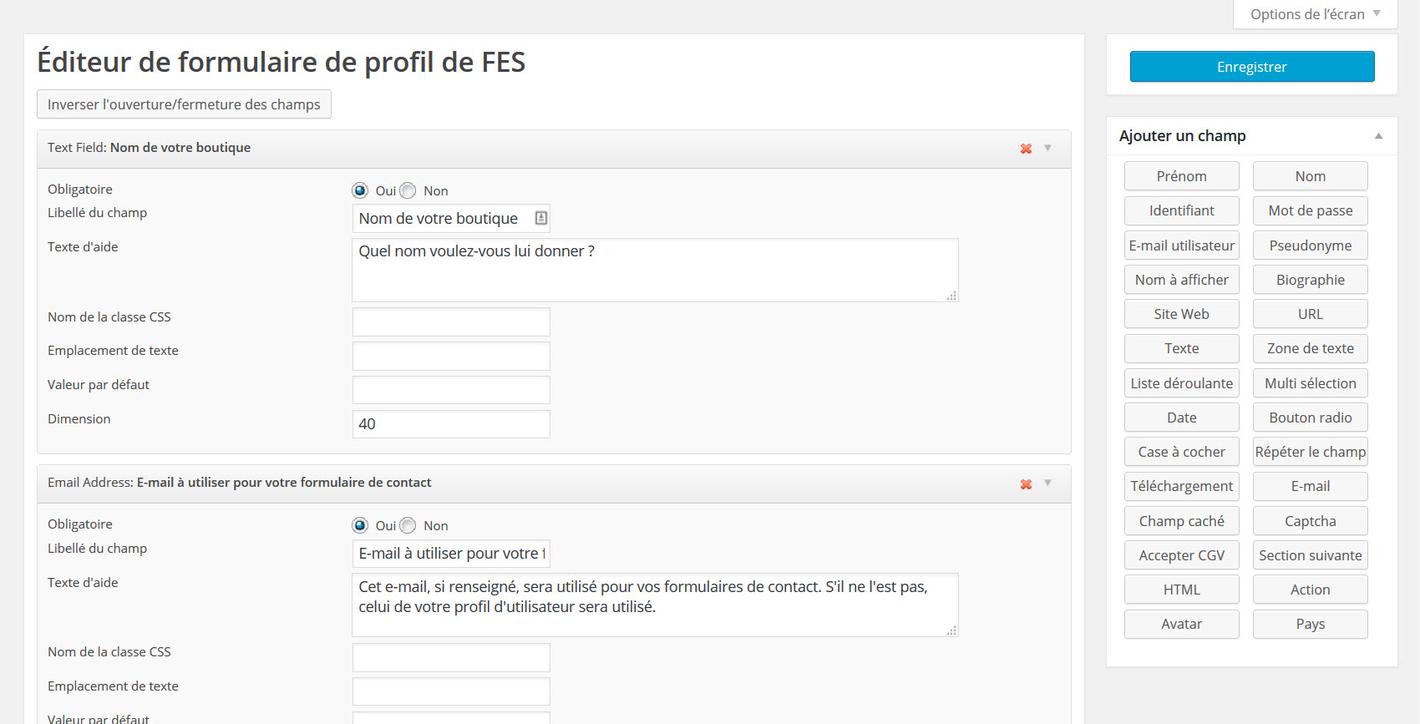Collapse the Email Address field panel arrow
Viewport: 1420px width, 724px height.
click(1048, 483)
